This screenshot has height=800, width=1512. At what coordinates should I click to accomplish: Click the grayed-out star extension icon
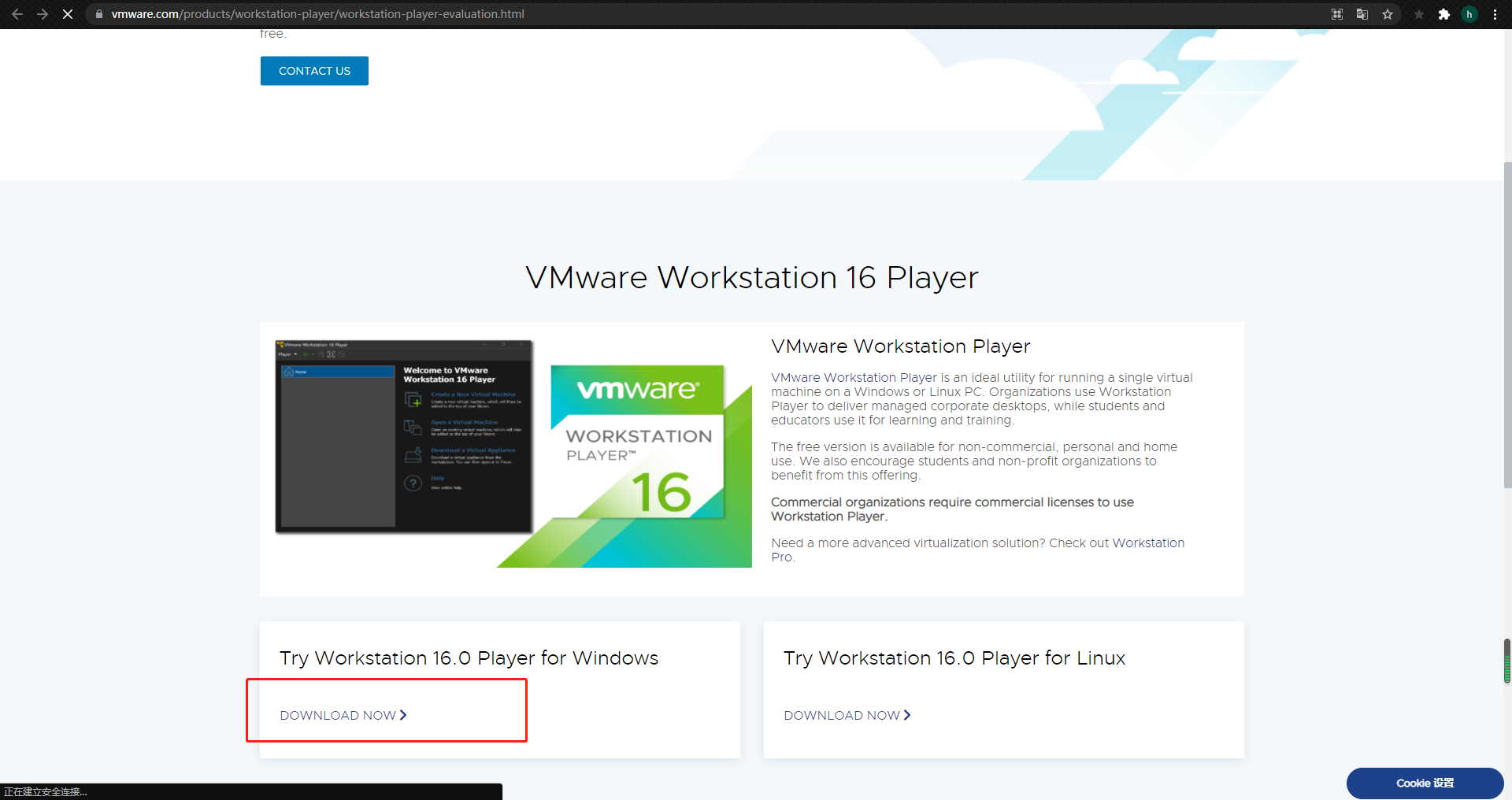[1417, 14]
